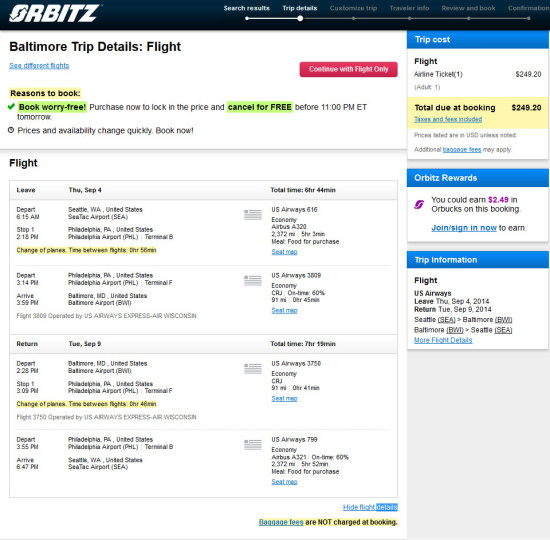Click Total time: 6hr 44min text
The width and height of the screenshot is (550, 540).
[x=303, y=190]
